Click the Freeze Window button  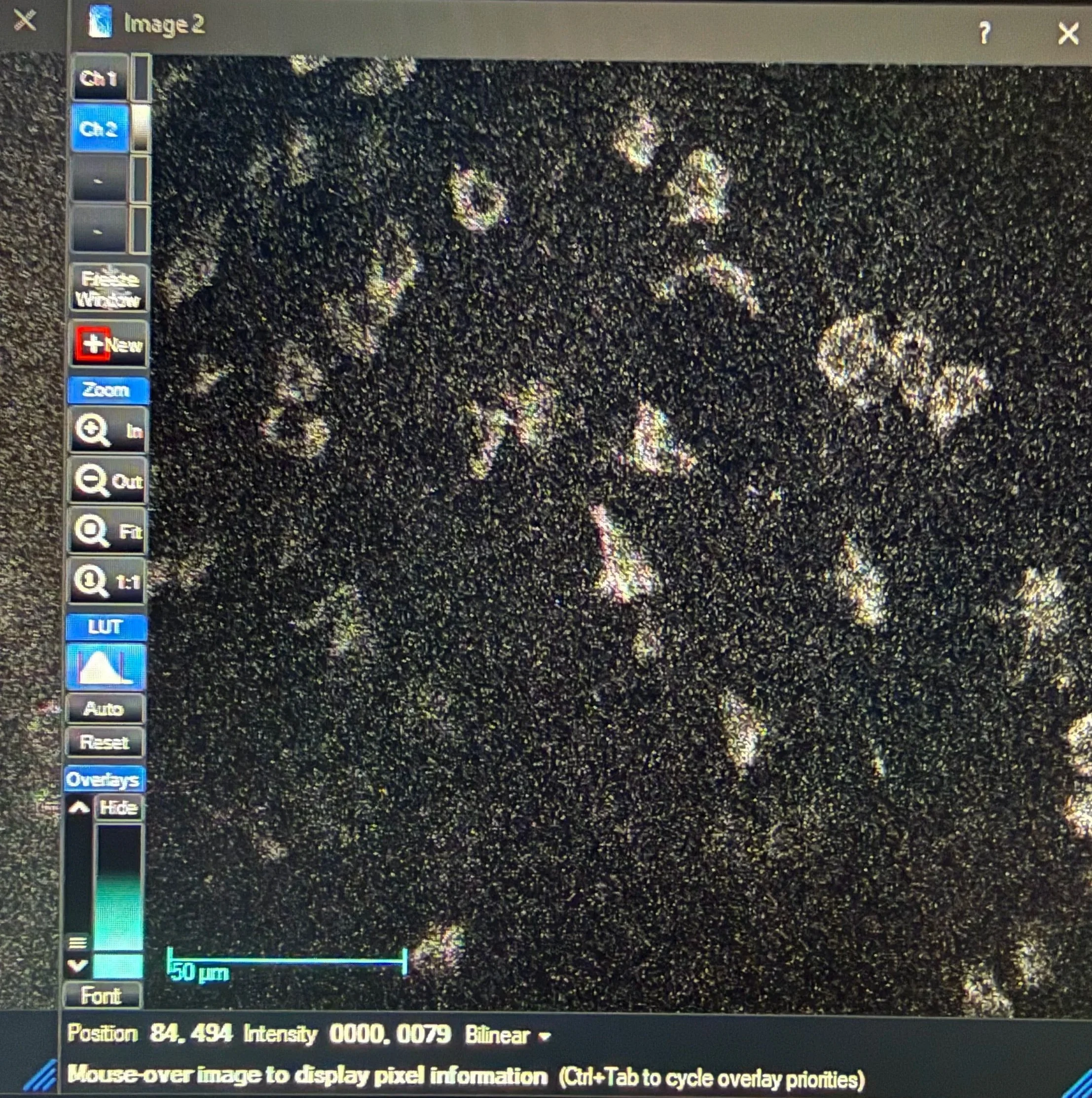pos(109,288)
